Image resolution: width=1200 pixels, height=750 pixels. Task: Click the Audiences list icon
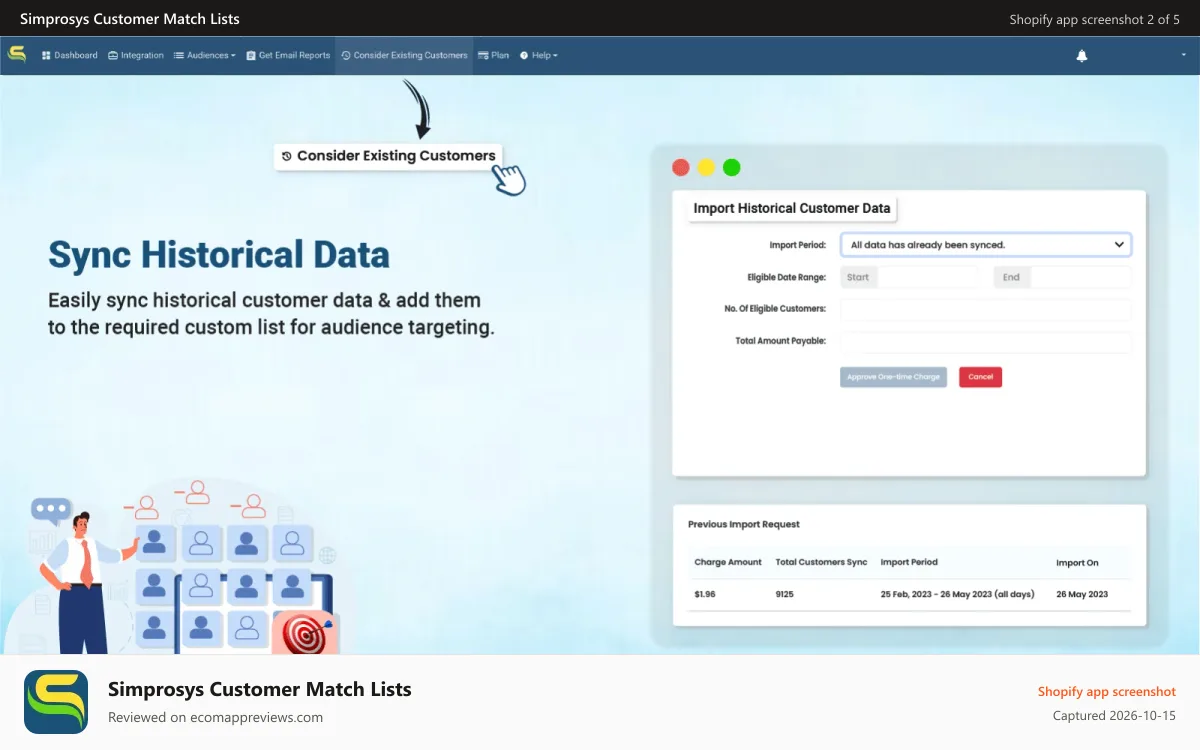pos(179,56)
